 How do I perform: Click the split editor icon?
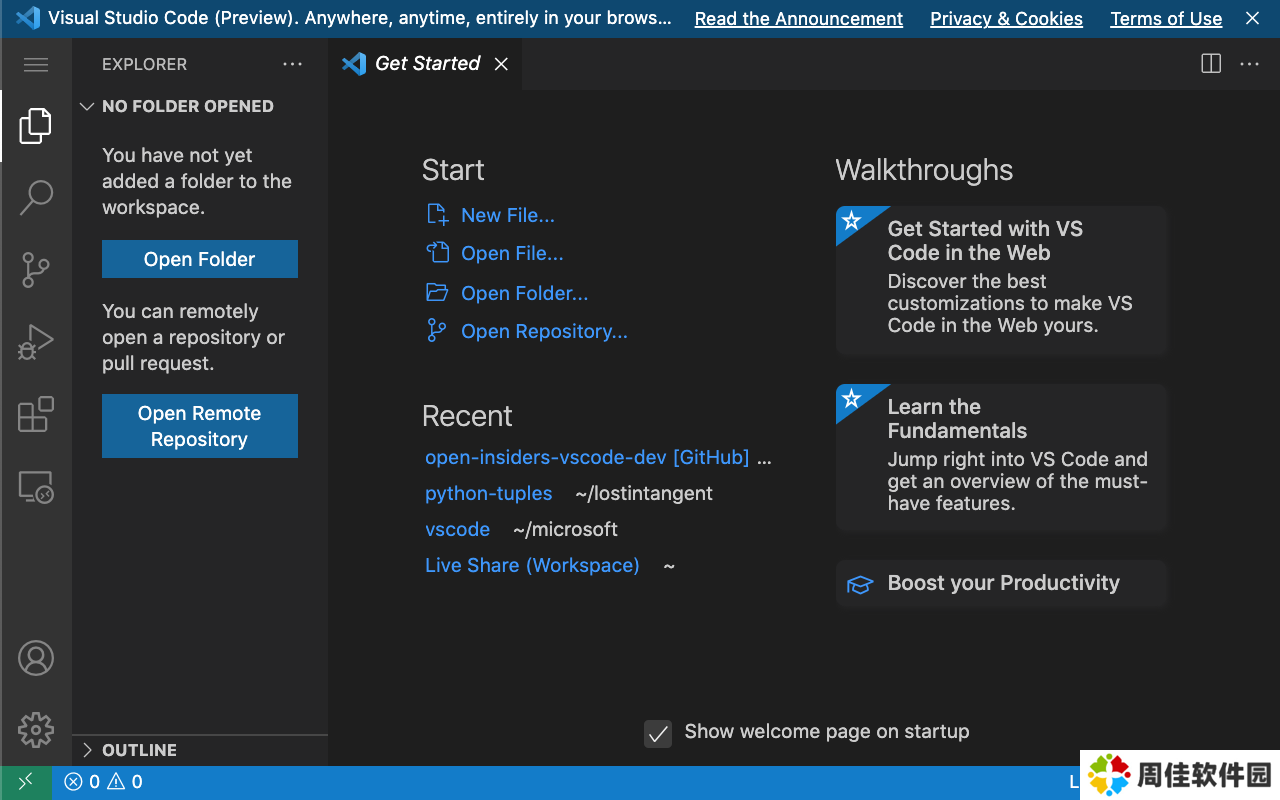pos(1211,64)
